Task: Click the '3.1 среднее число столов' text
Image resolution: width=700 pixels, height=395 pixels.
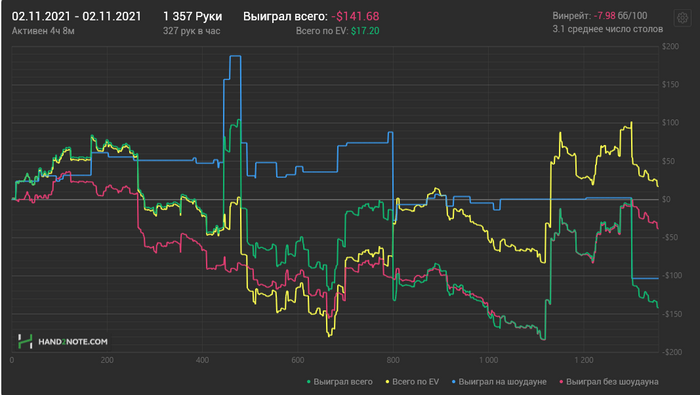Action: [x=608, y=29]
